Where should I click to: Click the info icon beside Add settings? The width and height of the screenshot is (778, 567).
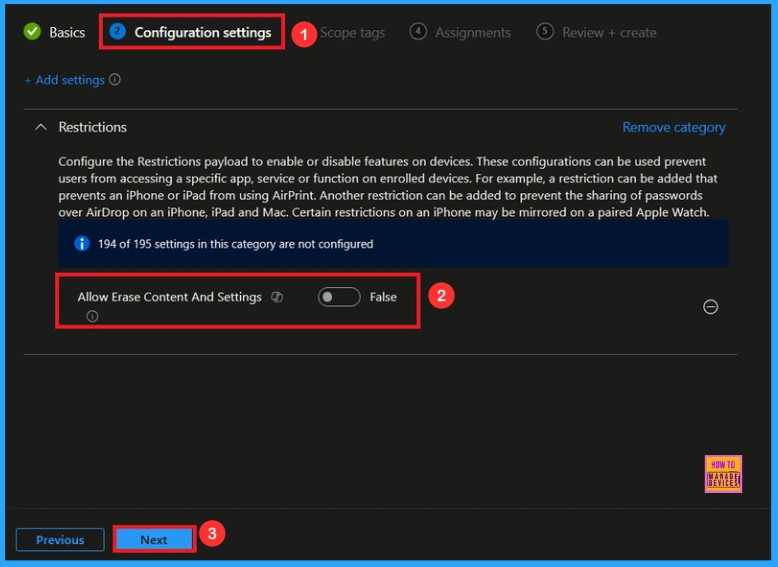[115, 80]
